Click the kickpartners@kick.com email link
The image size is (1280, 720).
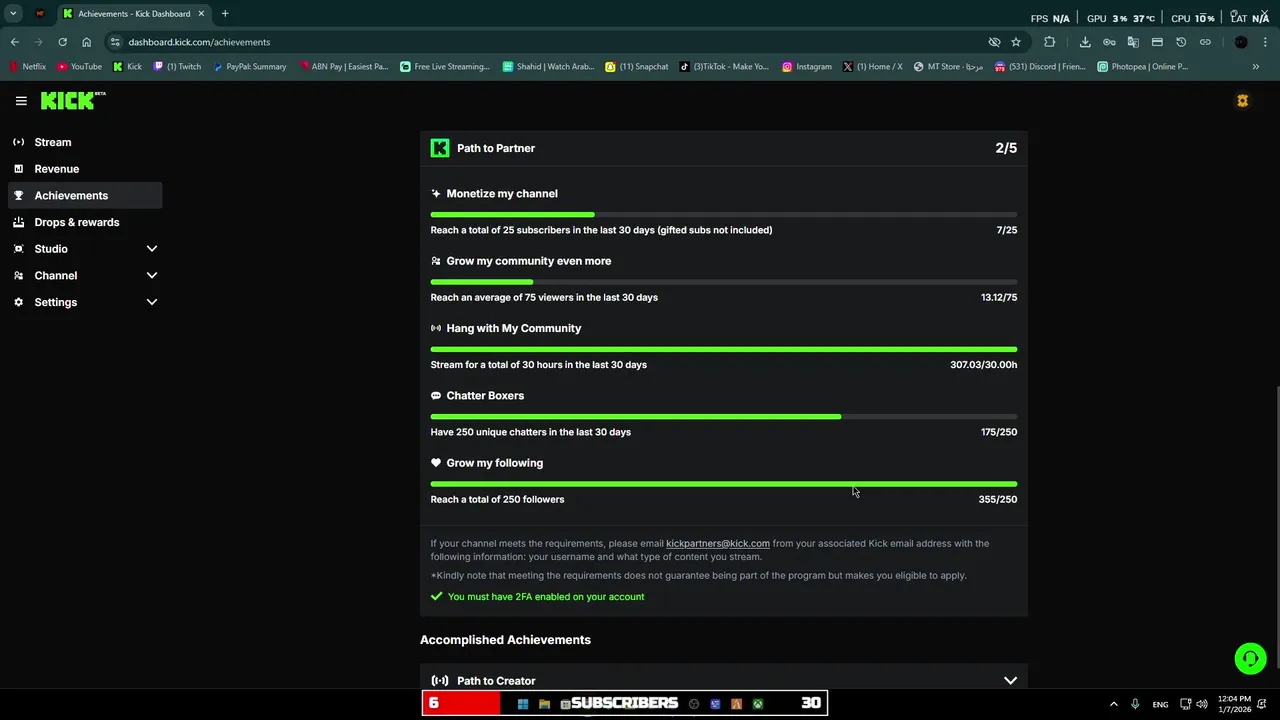tap(718, 543)
